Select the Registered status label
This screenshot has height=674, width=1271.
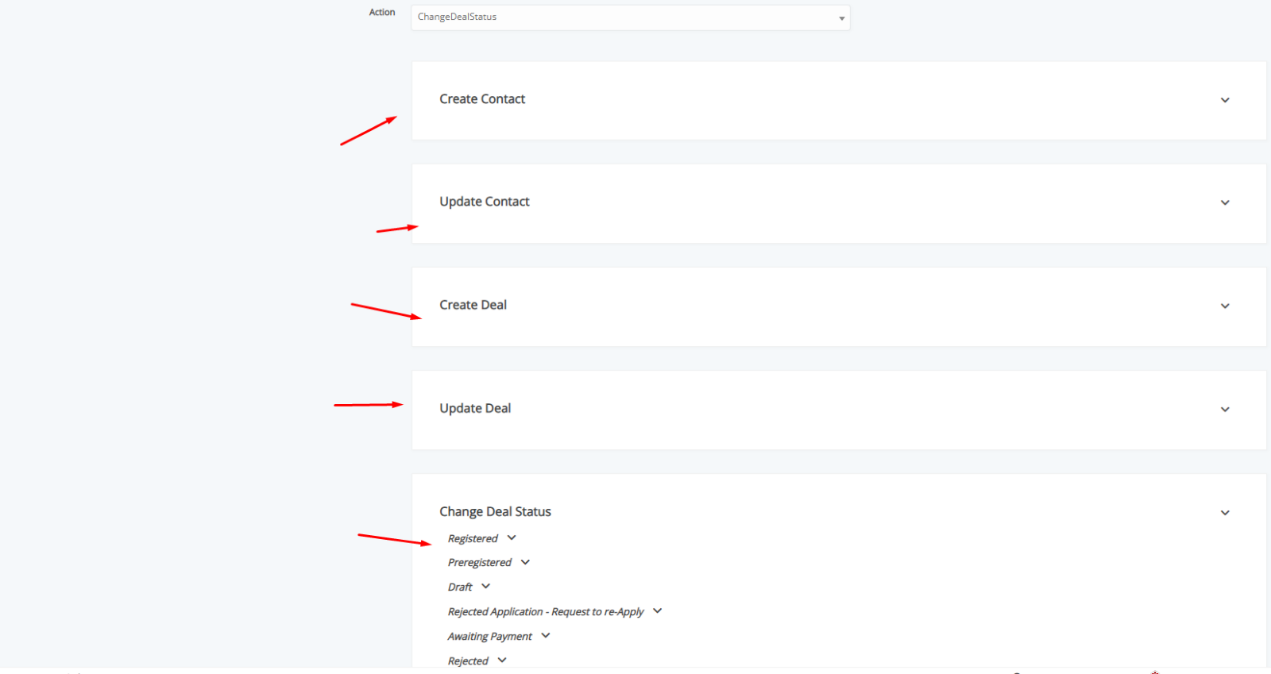click(473, 539)
